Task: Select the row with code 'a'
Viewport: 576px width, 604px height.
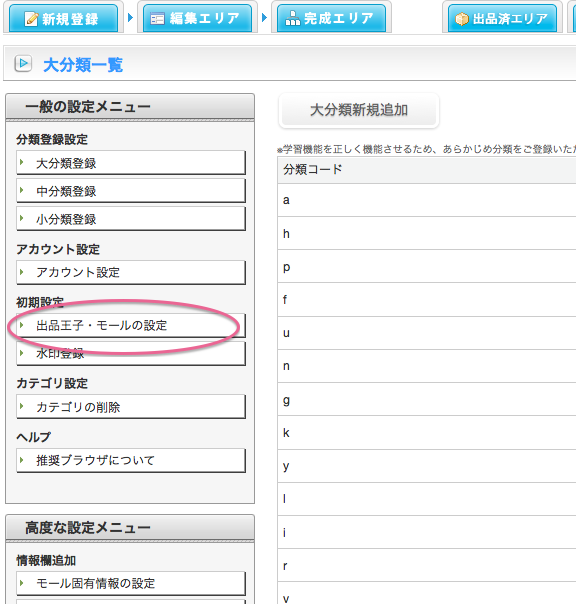Action: click(x=427, y=200)
